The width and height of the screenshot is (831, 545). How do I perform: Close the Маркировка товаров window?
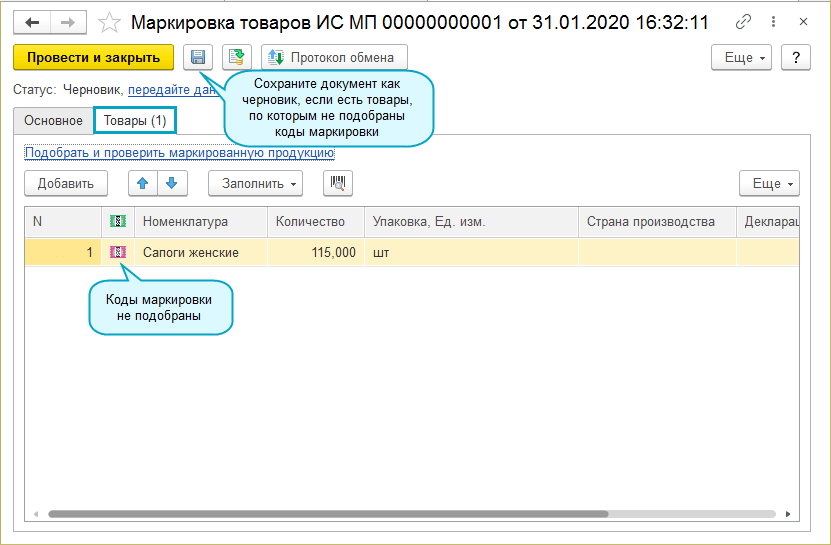pos(803,22)
